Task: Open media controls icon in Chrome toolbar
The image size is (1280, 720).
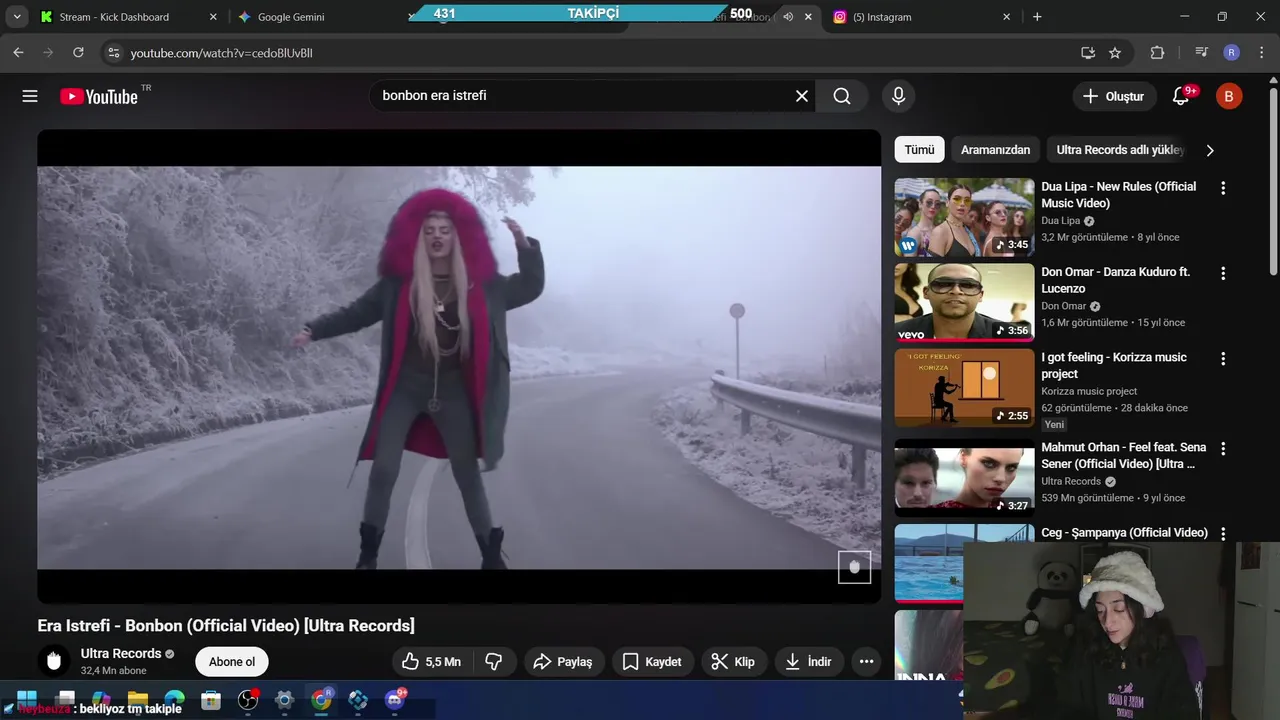Action: [1201, 53]
